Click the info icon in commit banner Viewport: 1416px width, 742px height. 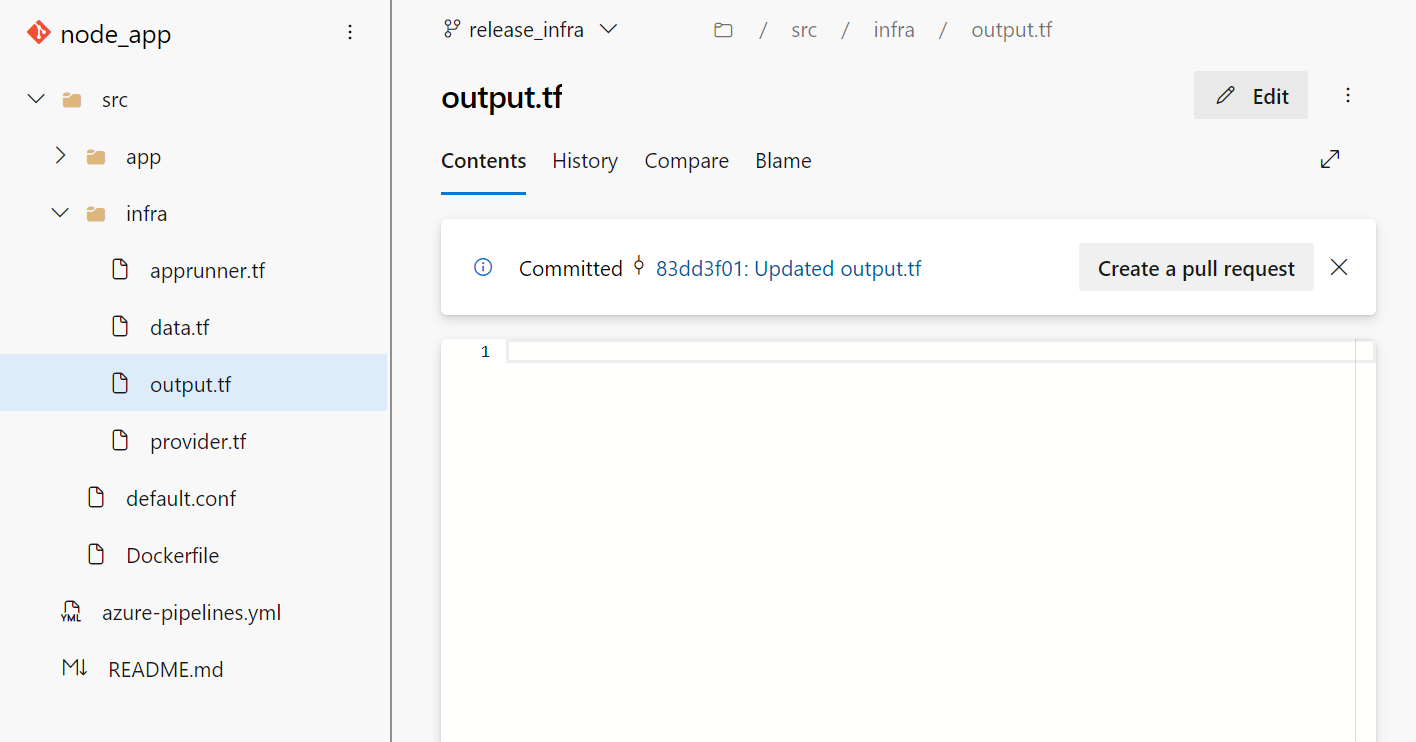click(483, 267)
